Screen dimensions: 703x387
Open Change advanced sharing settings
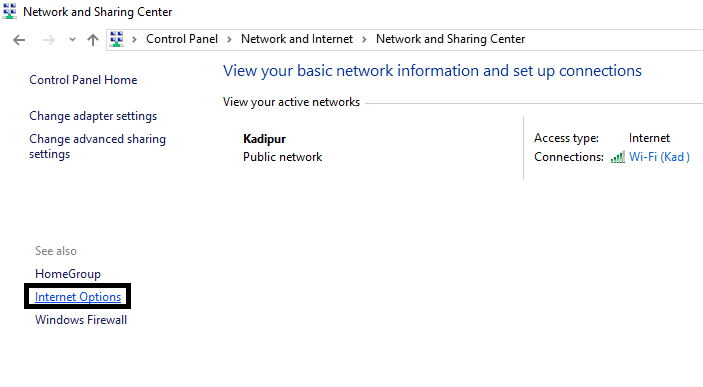pyautogui.click(x=97, y=146)
